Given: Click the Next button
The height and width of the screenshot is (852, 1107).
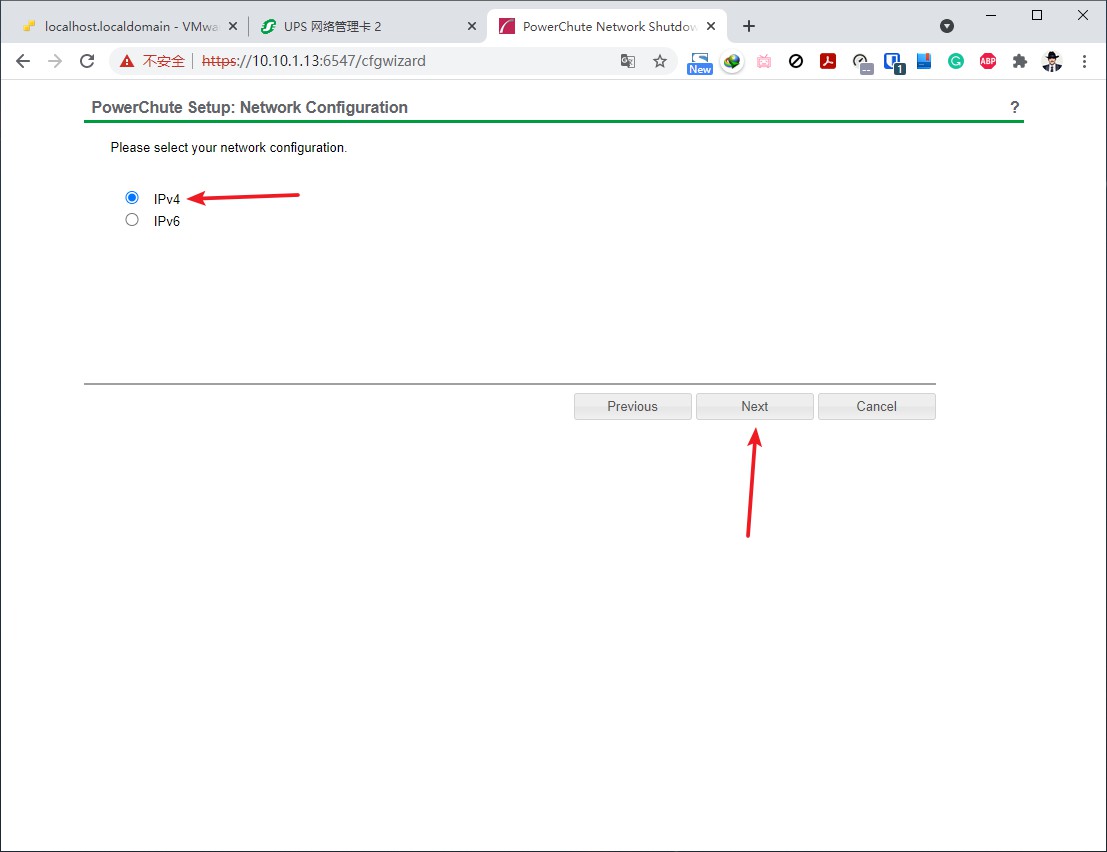Looking at the screenshot, I should click(x=754, y=406).
